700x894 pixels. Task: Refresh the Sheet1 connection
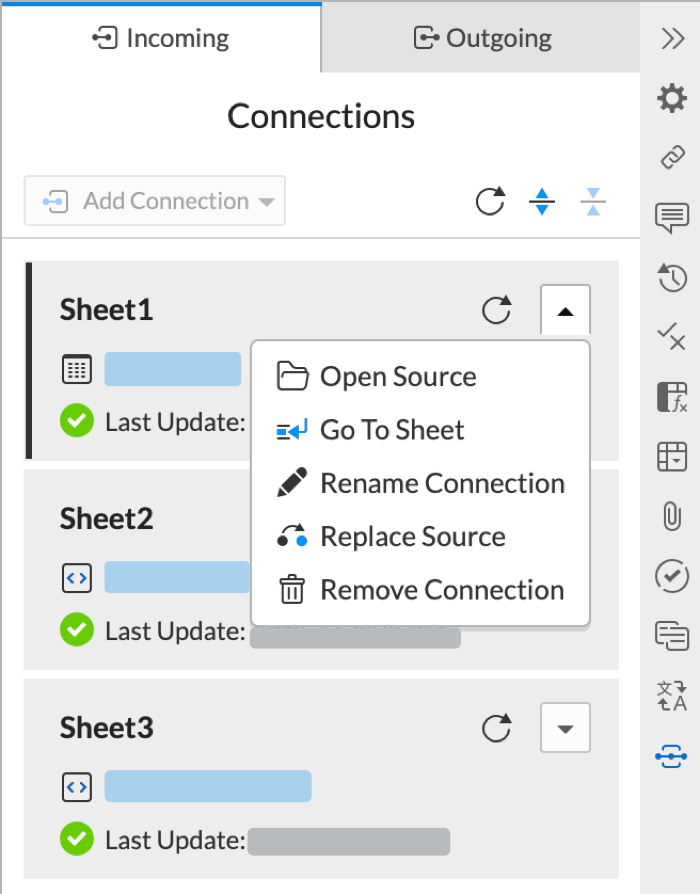click(498, 310)
